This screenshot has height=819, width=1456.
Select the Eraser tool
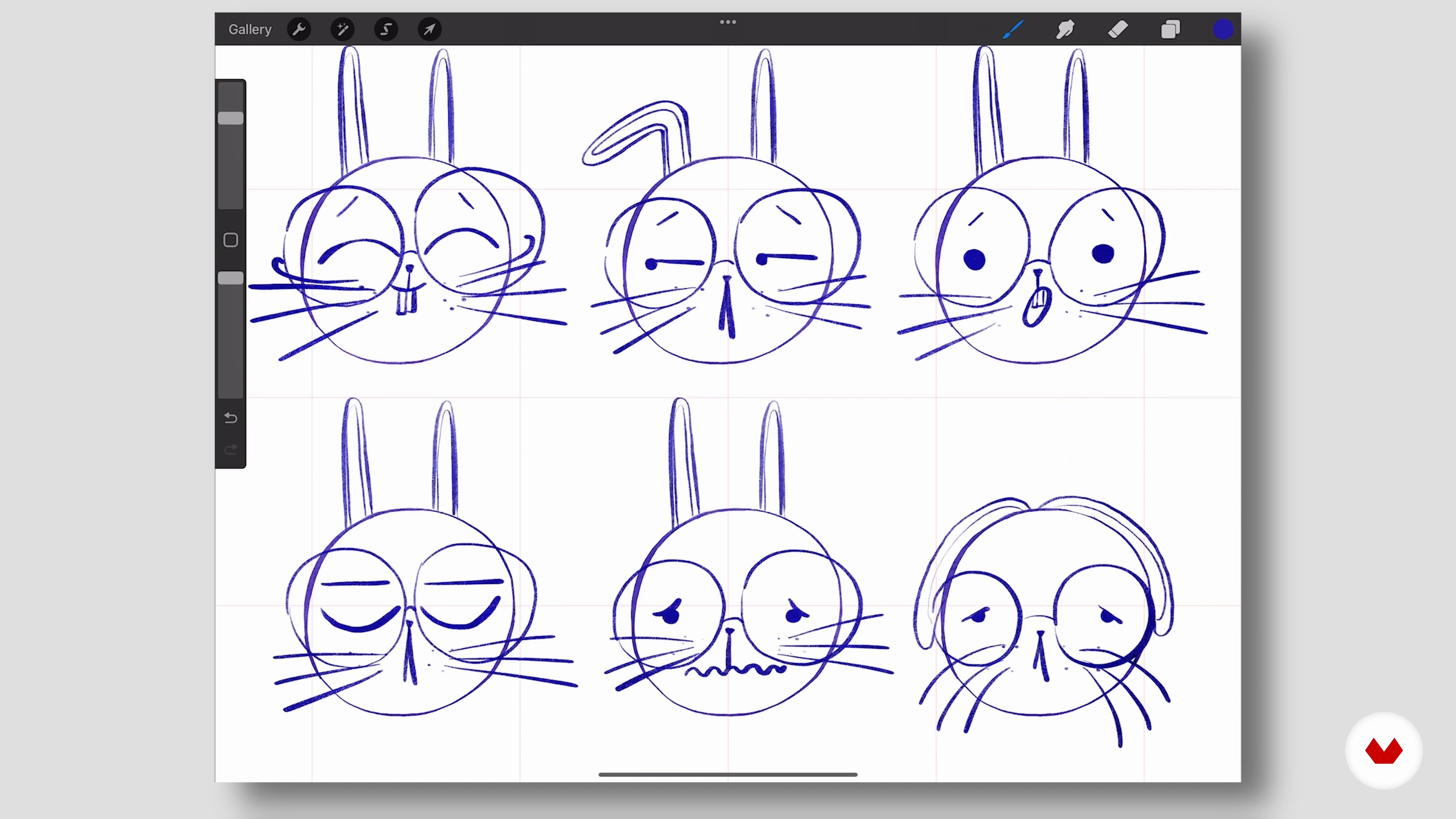point(1118,30)
